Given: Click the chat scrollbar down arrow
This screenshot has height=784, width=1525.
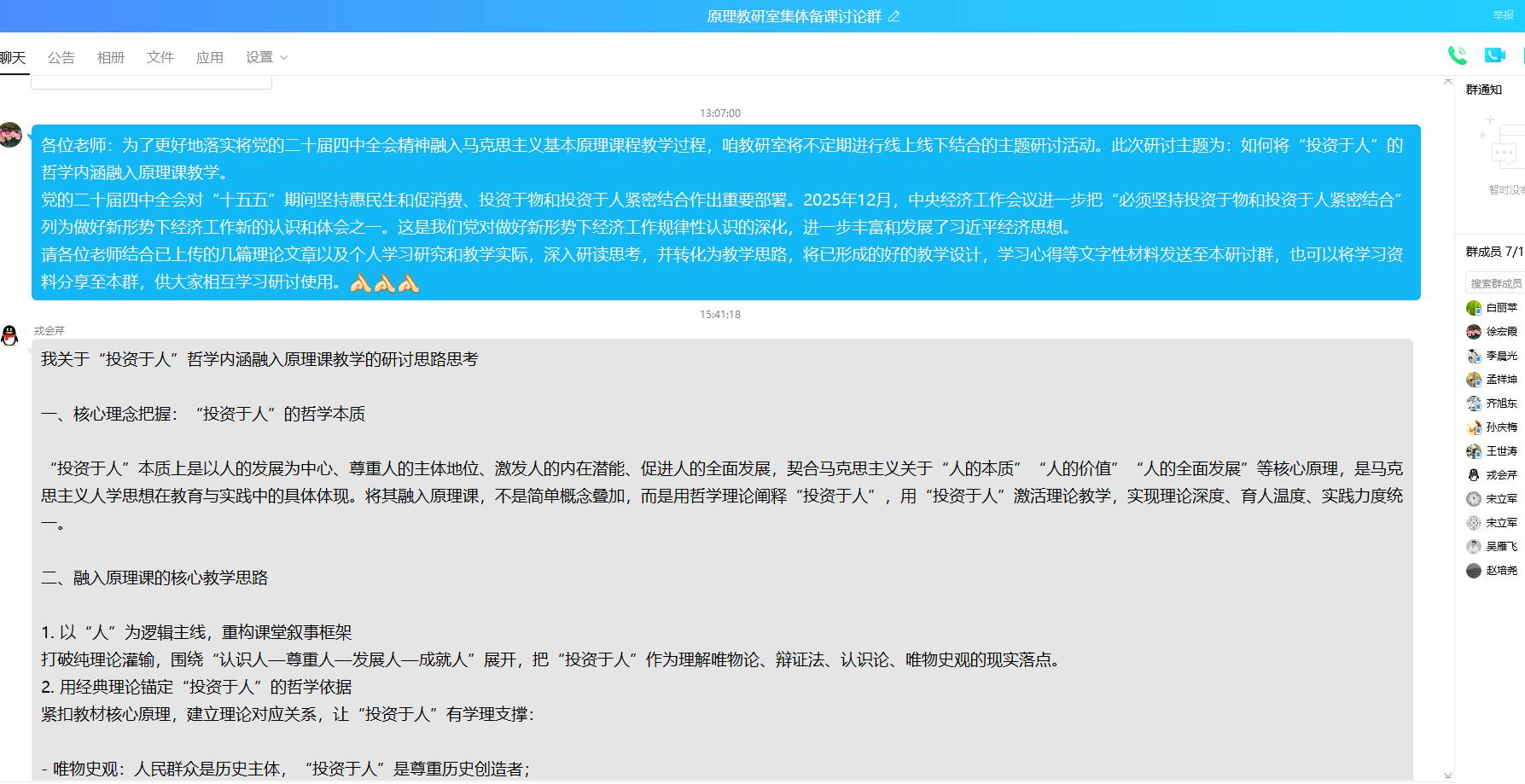Looking at the screenshot, I should pyautogui.click(x=1447, y=775).
